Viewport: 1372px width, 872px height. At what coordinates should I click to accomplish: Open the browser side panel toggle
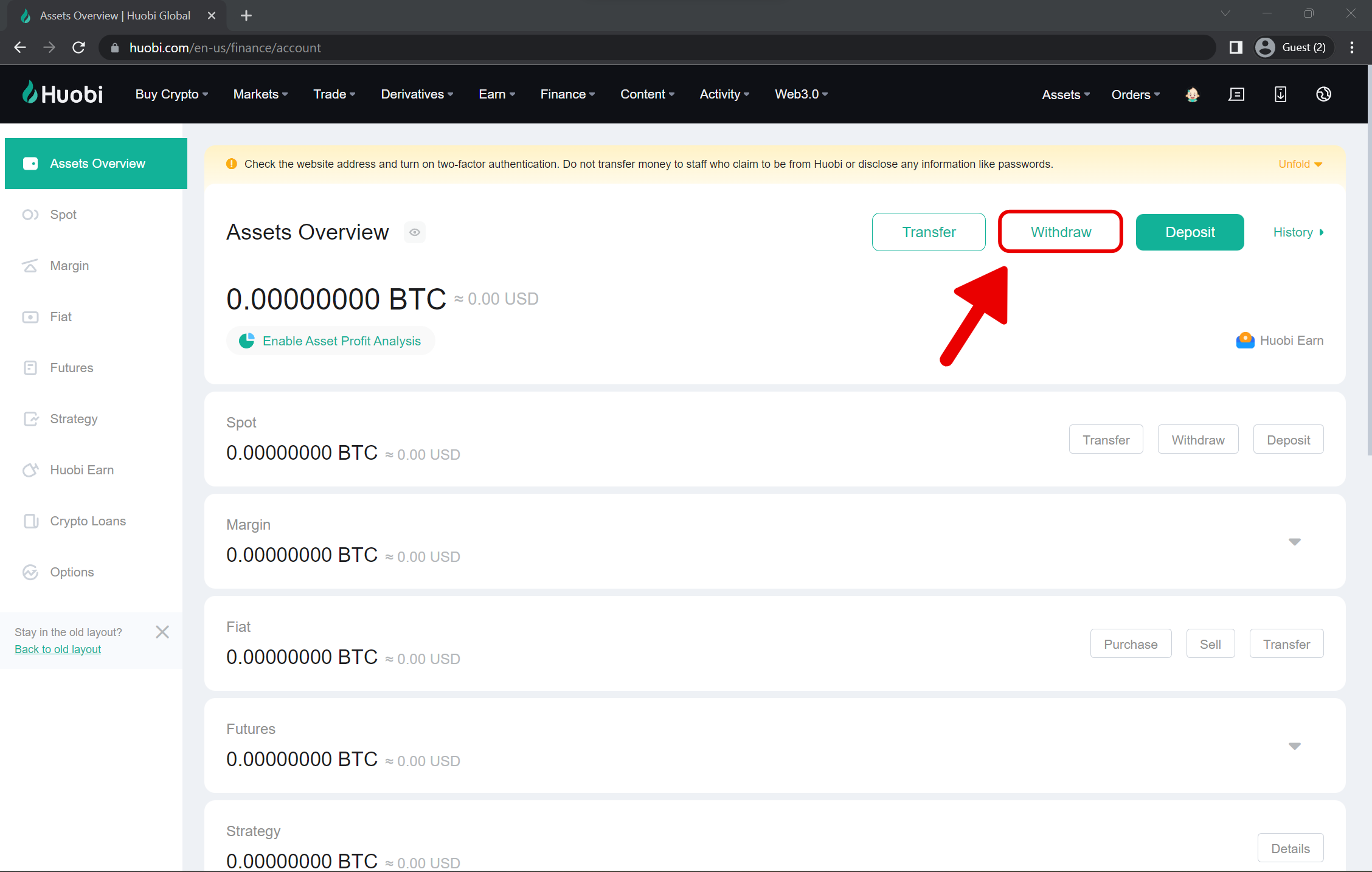[1235, 47]
